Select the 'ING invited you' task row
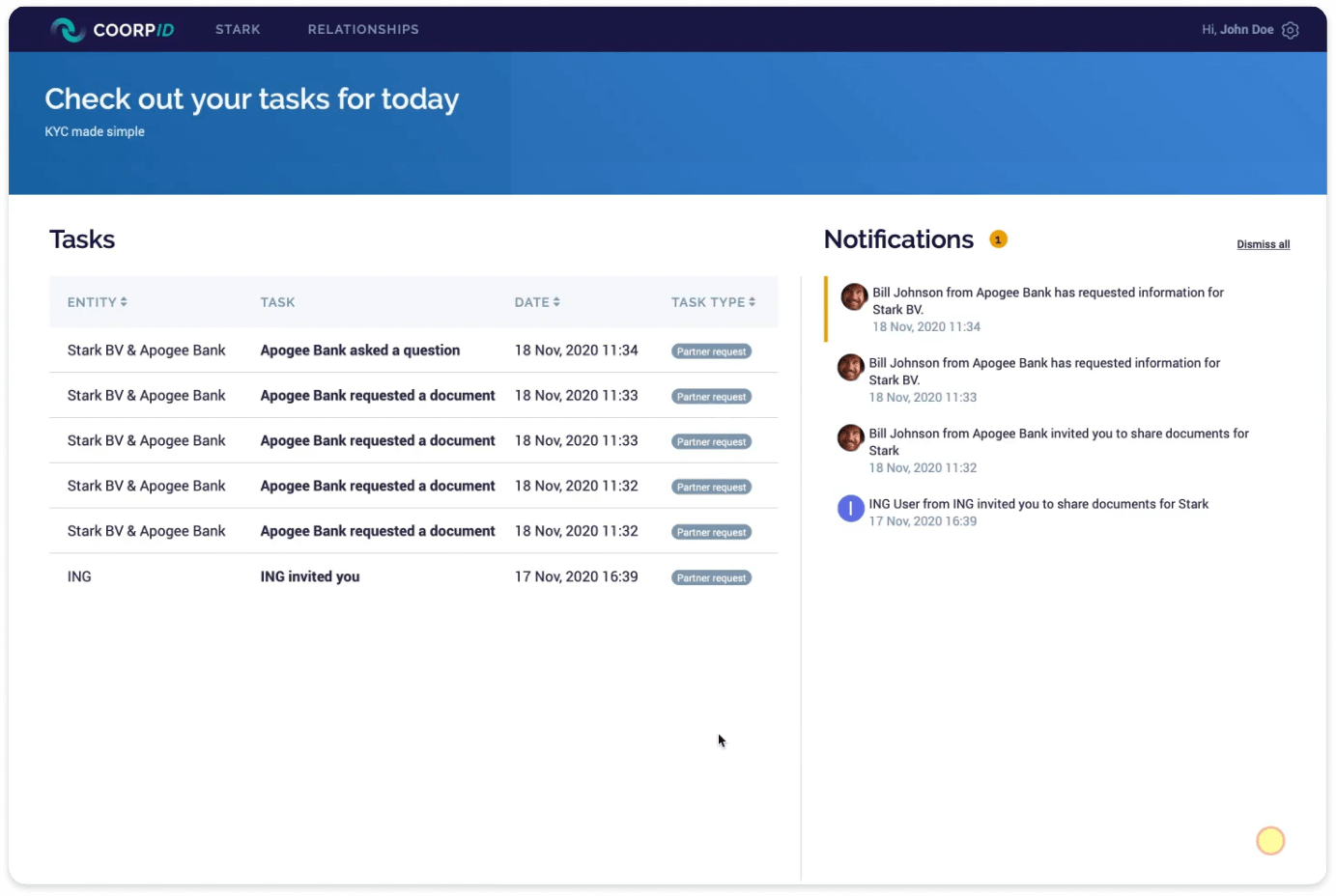Screen dimensions: 1336x896 pos(309,576)
